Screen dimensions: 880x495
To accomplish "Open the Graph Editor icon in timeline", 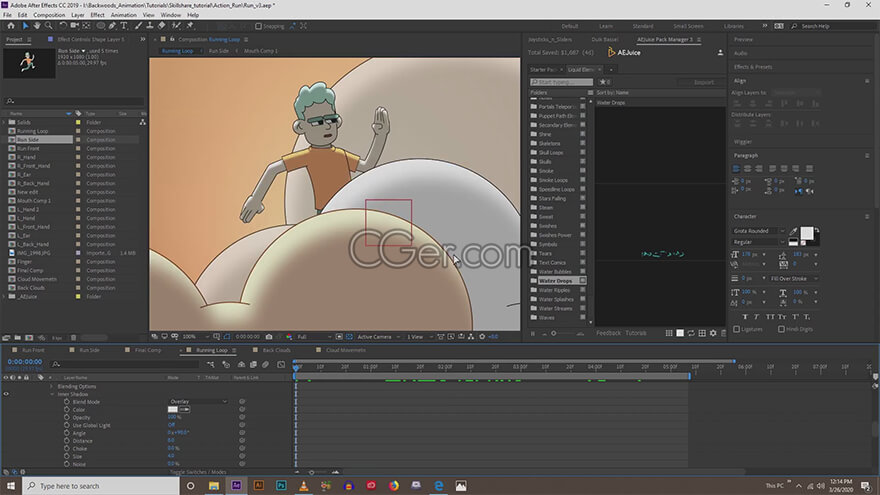I will (281, 365).
